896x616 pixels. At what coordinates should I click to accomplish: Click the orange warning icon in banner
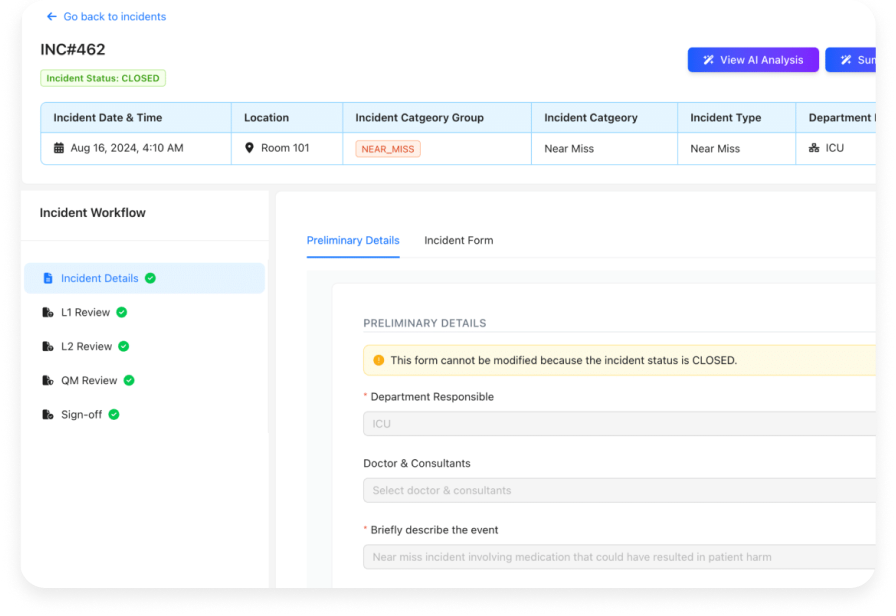(x=378, y=360)
